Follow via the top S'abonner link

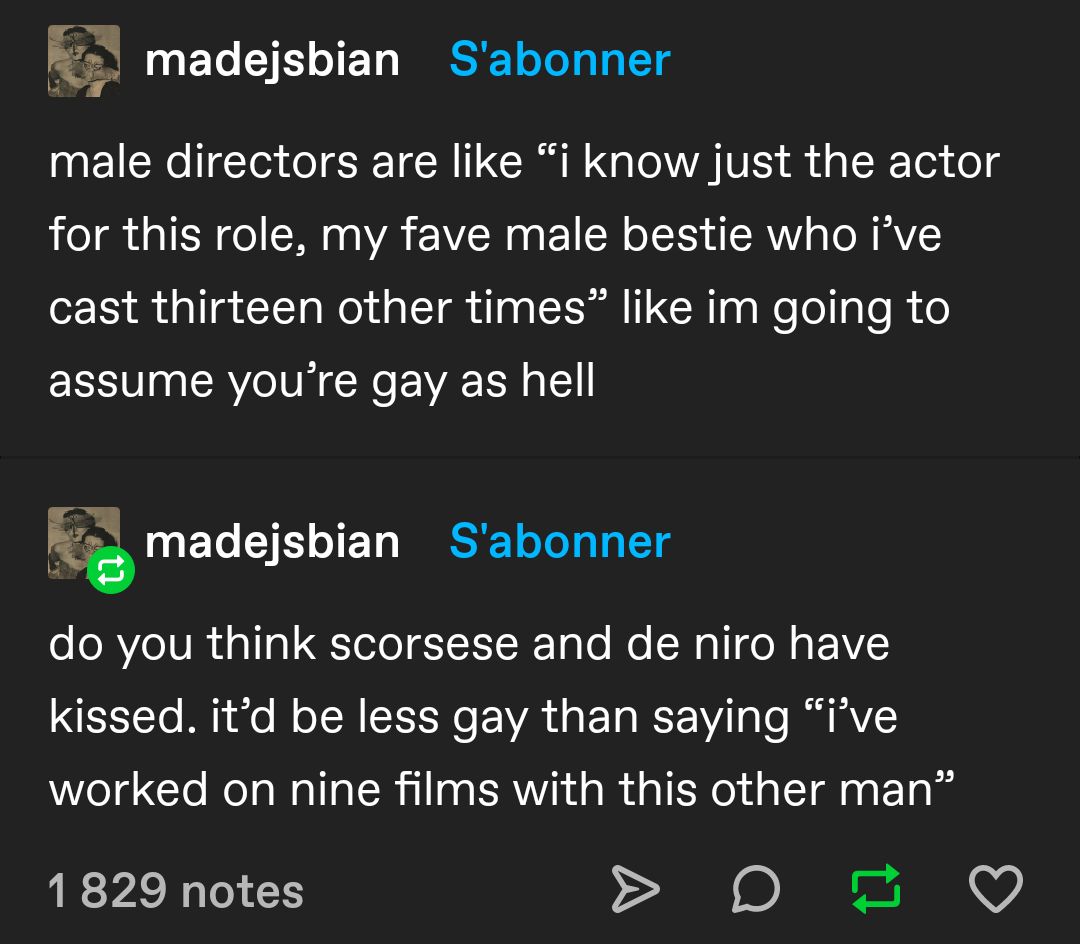point(560,60)
